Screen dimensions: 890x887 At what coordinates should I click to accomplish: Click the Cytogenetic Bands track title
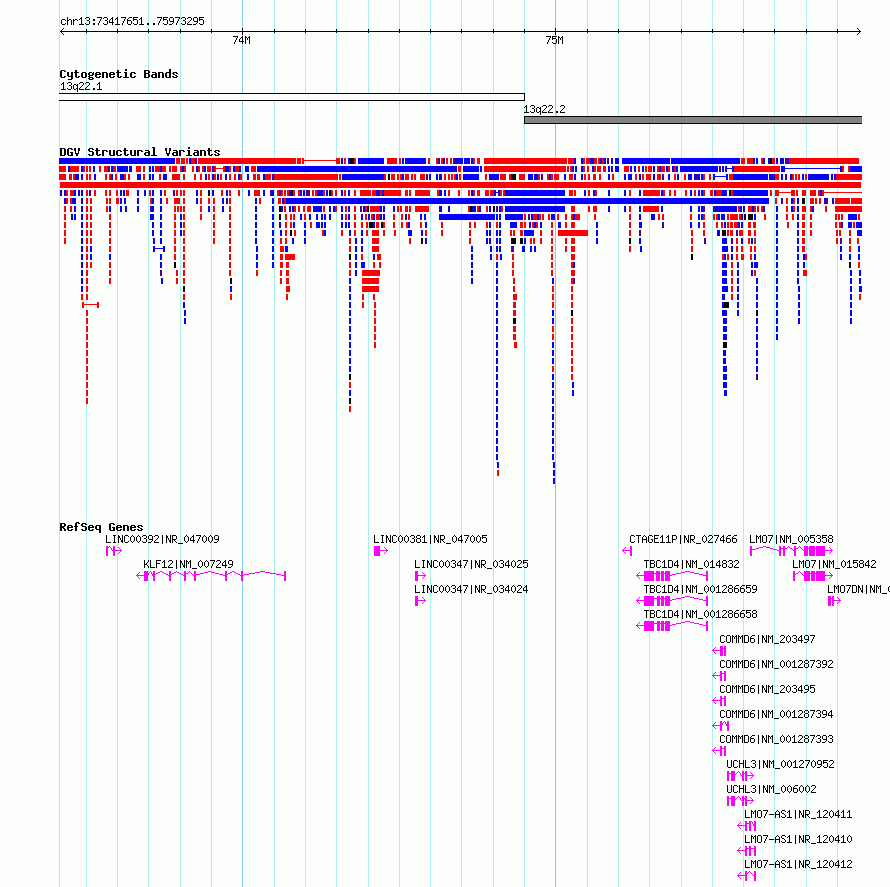[x=119, y=74]
